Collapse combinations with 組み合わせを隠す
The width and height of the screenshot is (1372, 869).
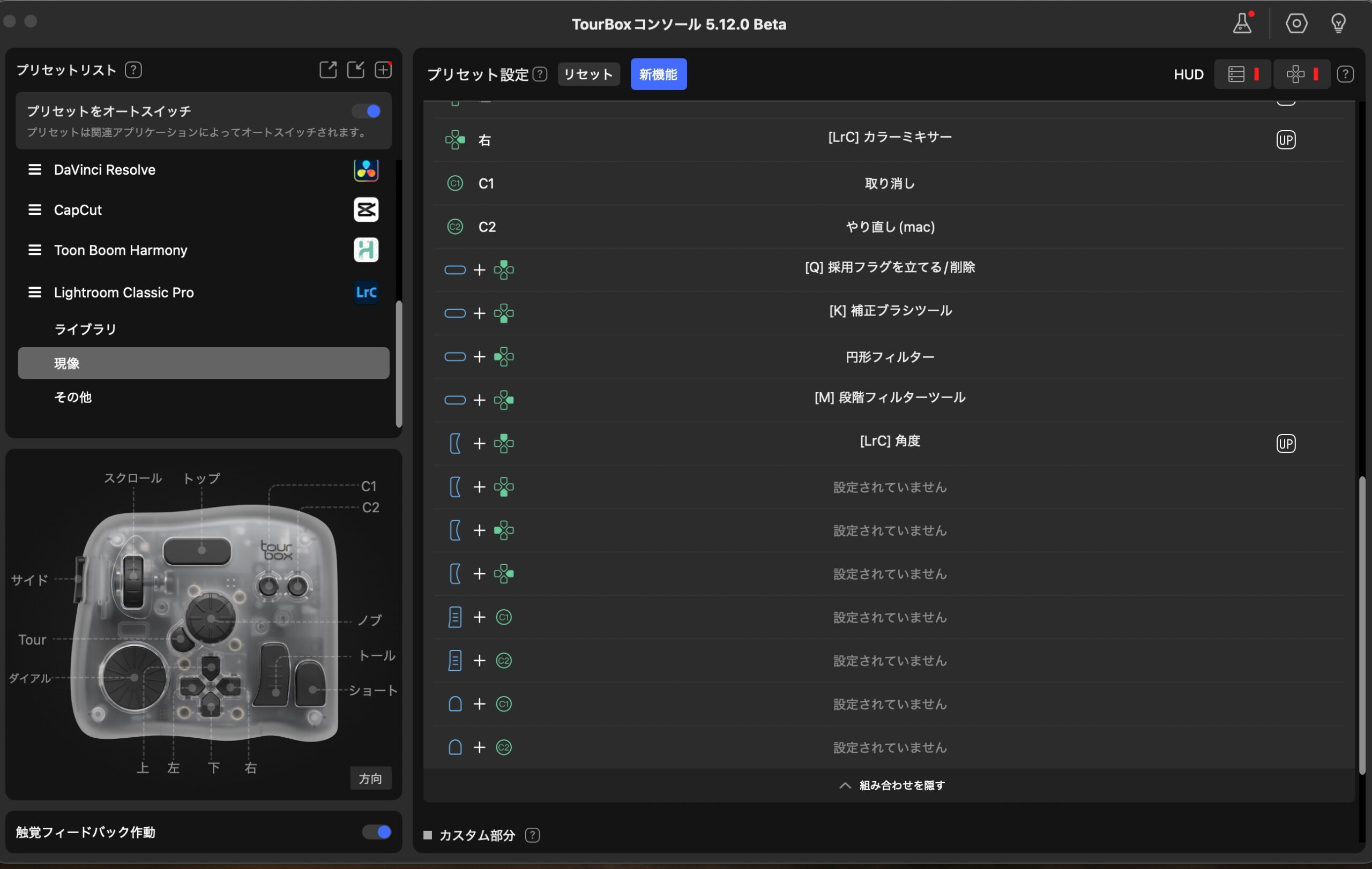(892, 785)
